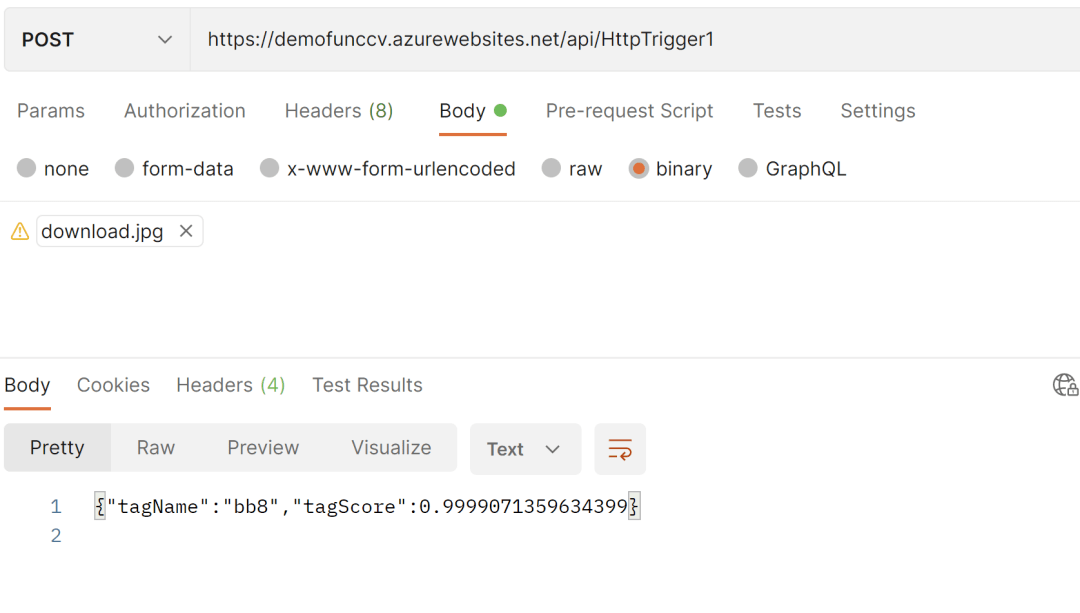Screen dimensions: 1080x613
Task: Click the globe network icon
Action: click(1065, 385)
